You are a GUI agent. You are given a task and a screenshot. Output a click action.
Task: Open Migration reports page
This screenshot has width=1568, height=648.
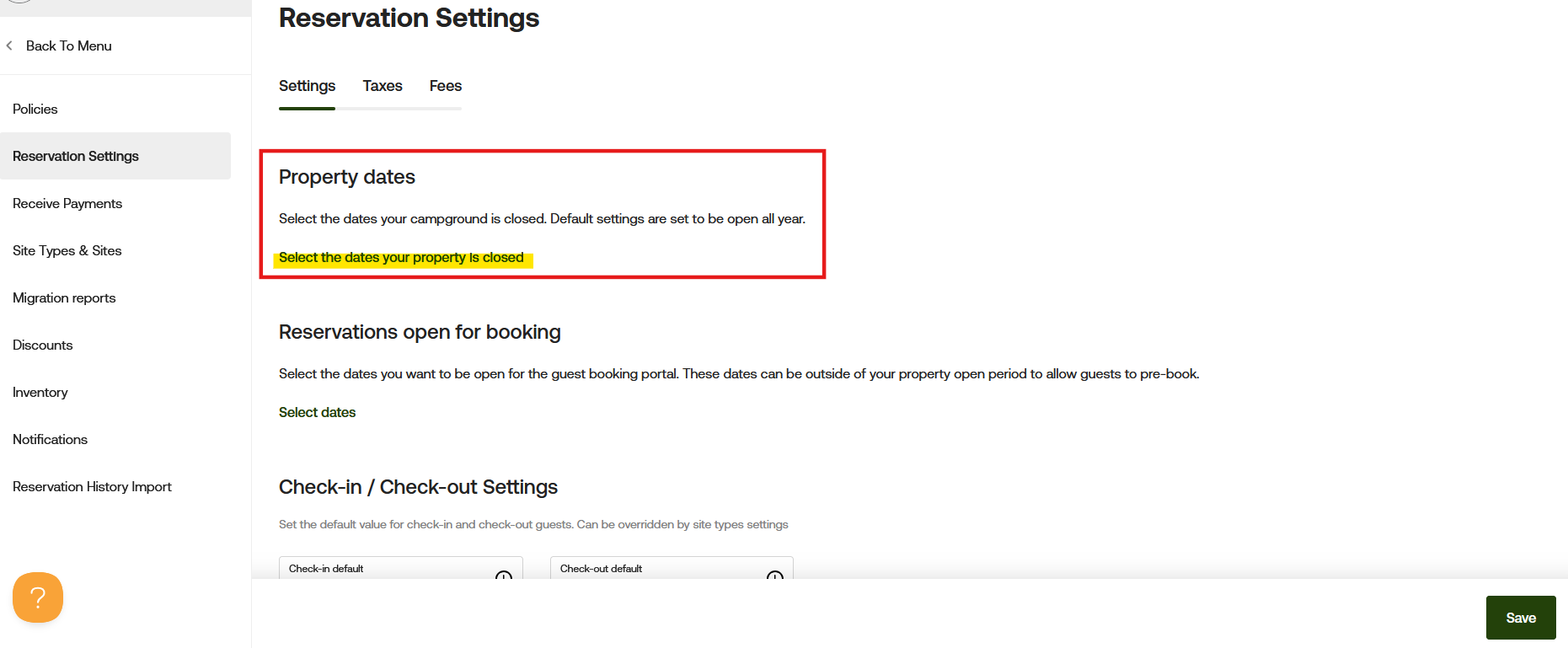(x=64, y=297)
